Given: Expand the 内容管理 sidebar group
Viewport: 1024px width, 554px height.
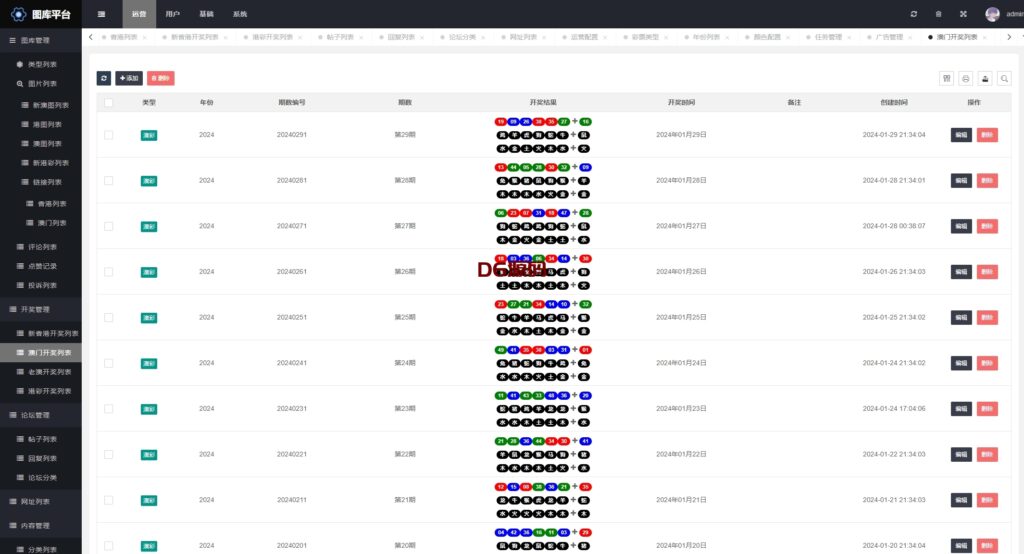Looking at the screenshot, I should coord(40,525).
